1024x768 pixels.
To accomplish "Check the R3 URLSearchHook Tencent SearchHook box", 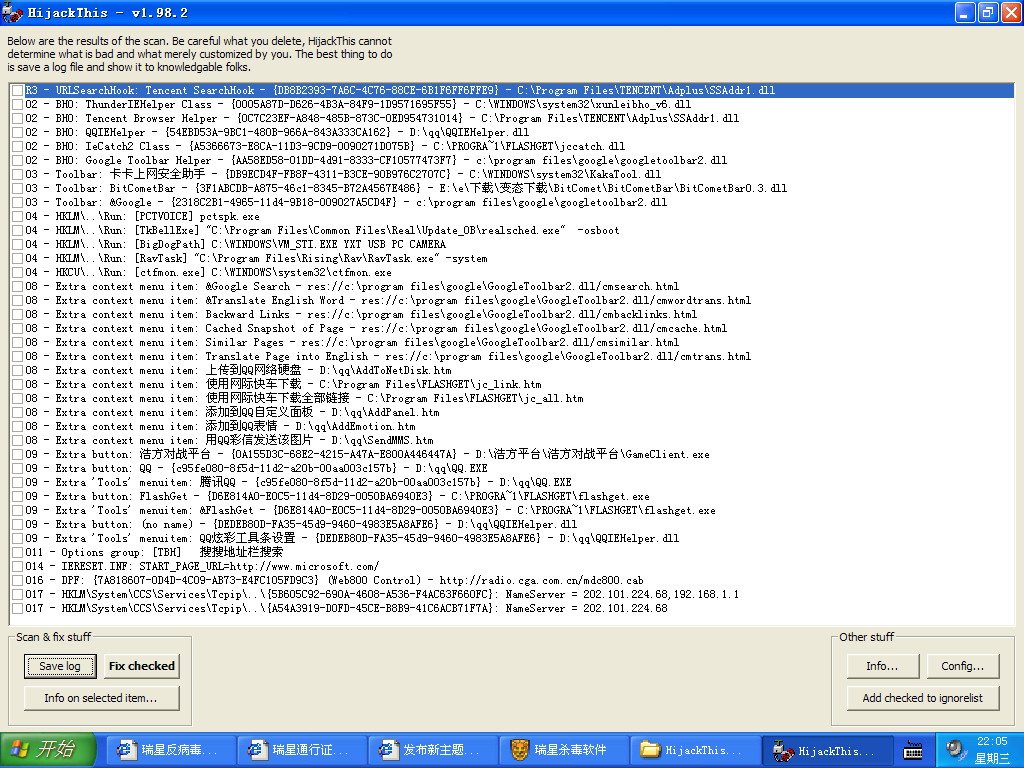I will (18, 90).
